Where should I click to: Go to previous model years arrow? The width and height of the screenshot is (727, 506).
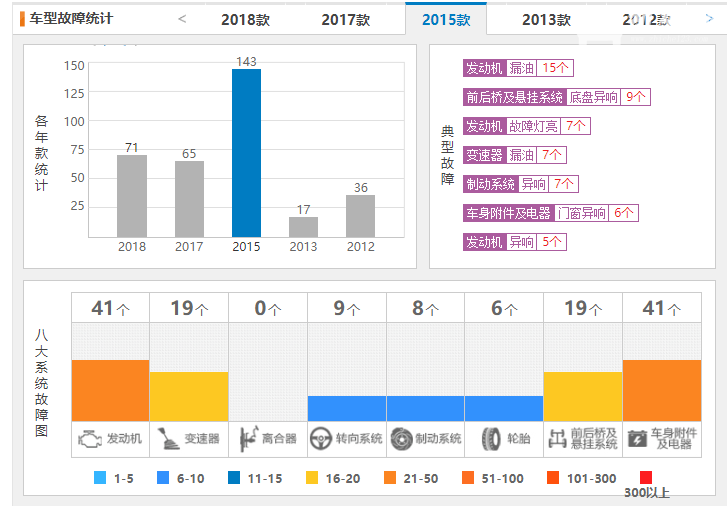[x=182, y=19]
